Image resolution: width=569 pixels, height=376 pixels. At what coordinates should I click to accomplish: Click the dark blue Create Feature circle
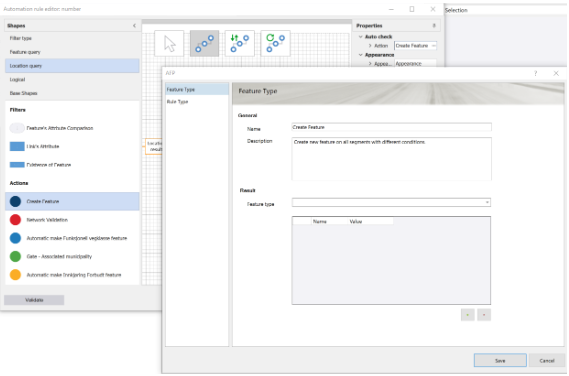[x=15, y=201]
